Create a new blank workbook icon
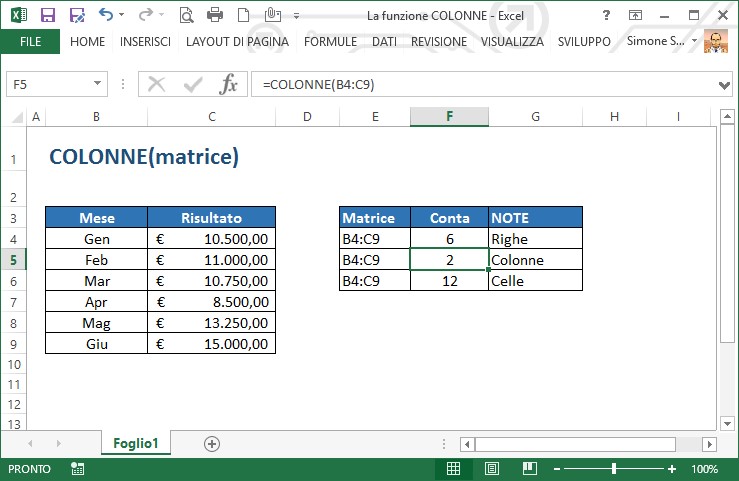This screenshot has width=739, height=481. (243, 15)
